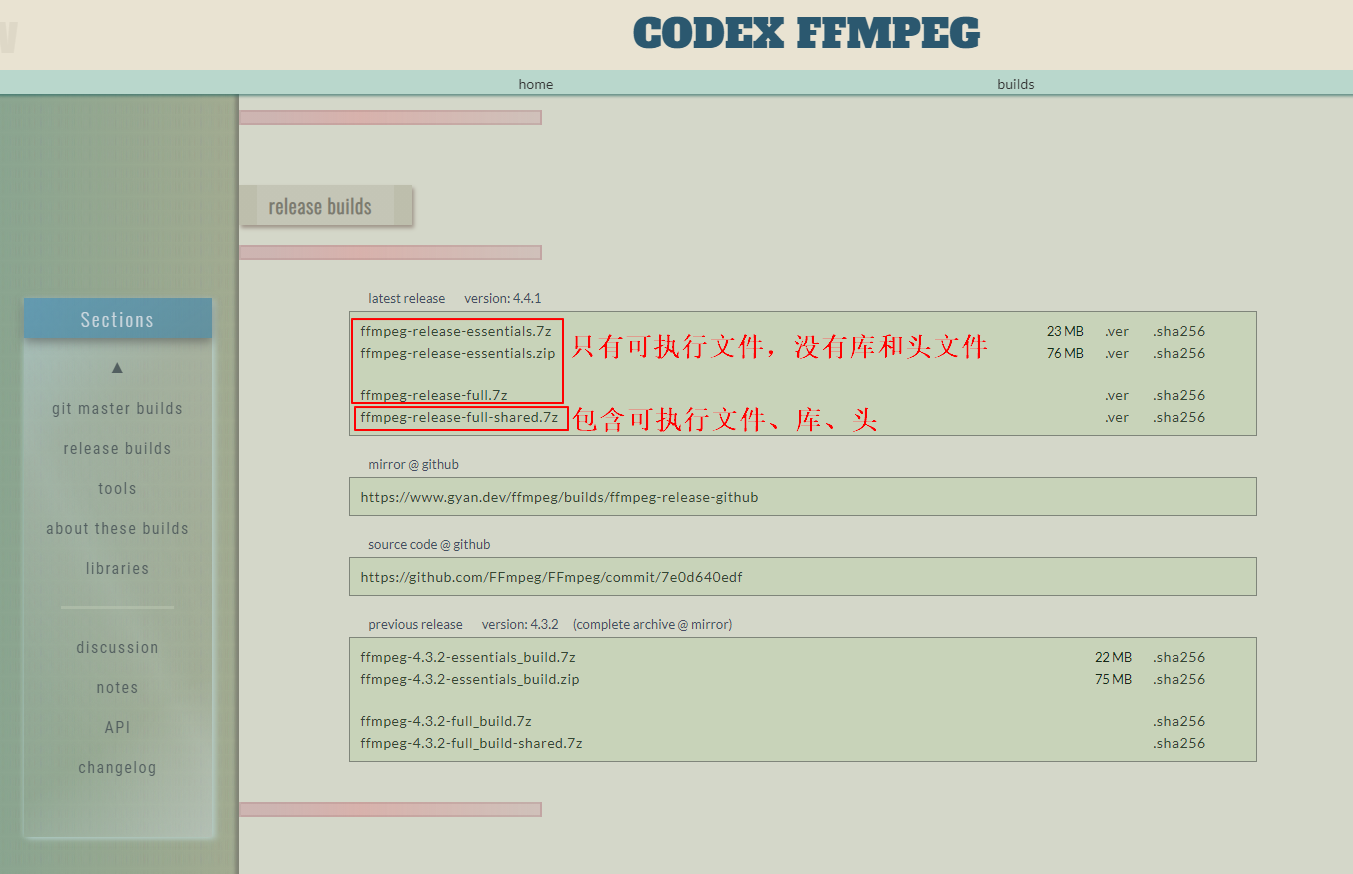Click the 'mirror @ github' label

click(x=414, y=464)
